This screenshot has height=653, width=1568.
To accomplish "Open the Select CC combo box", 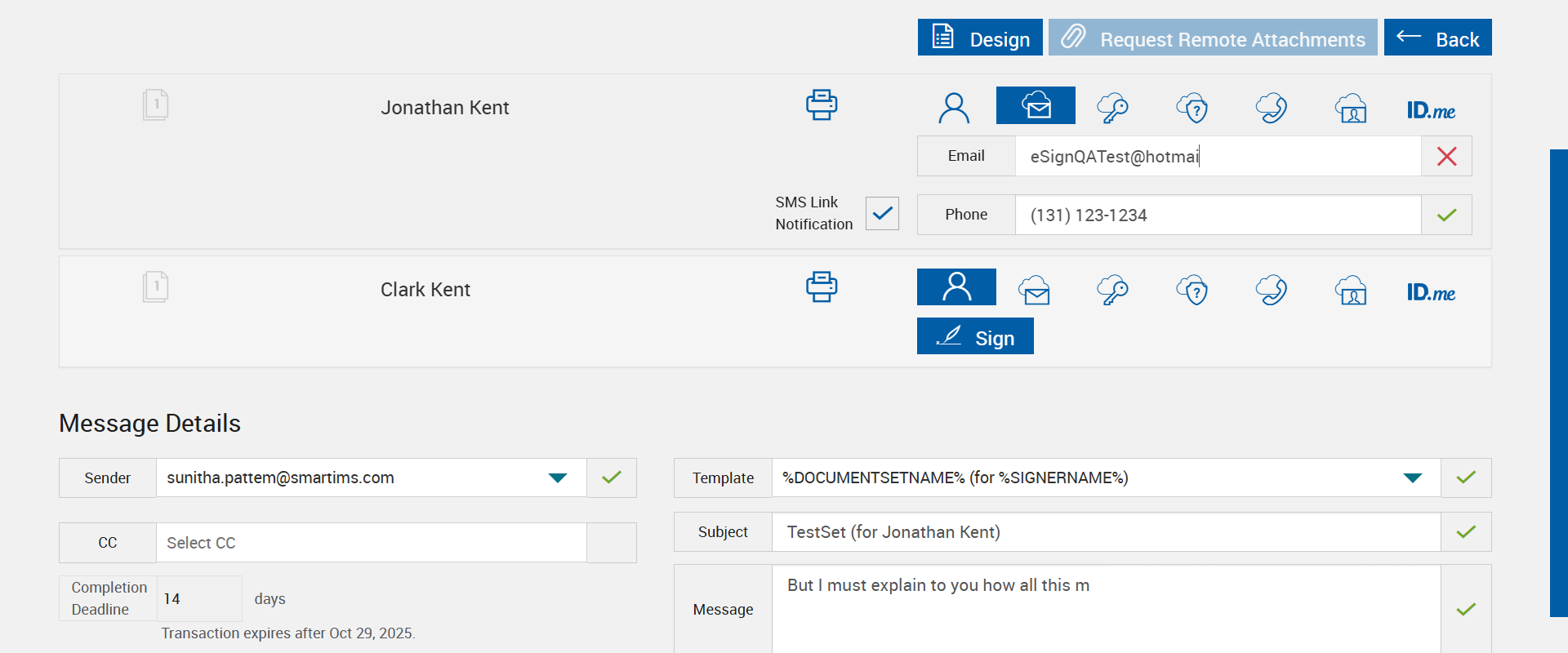I will (x=372, y=543).
